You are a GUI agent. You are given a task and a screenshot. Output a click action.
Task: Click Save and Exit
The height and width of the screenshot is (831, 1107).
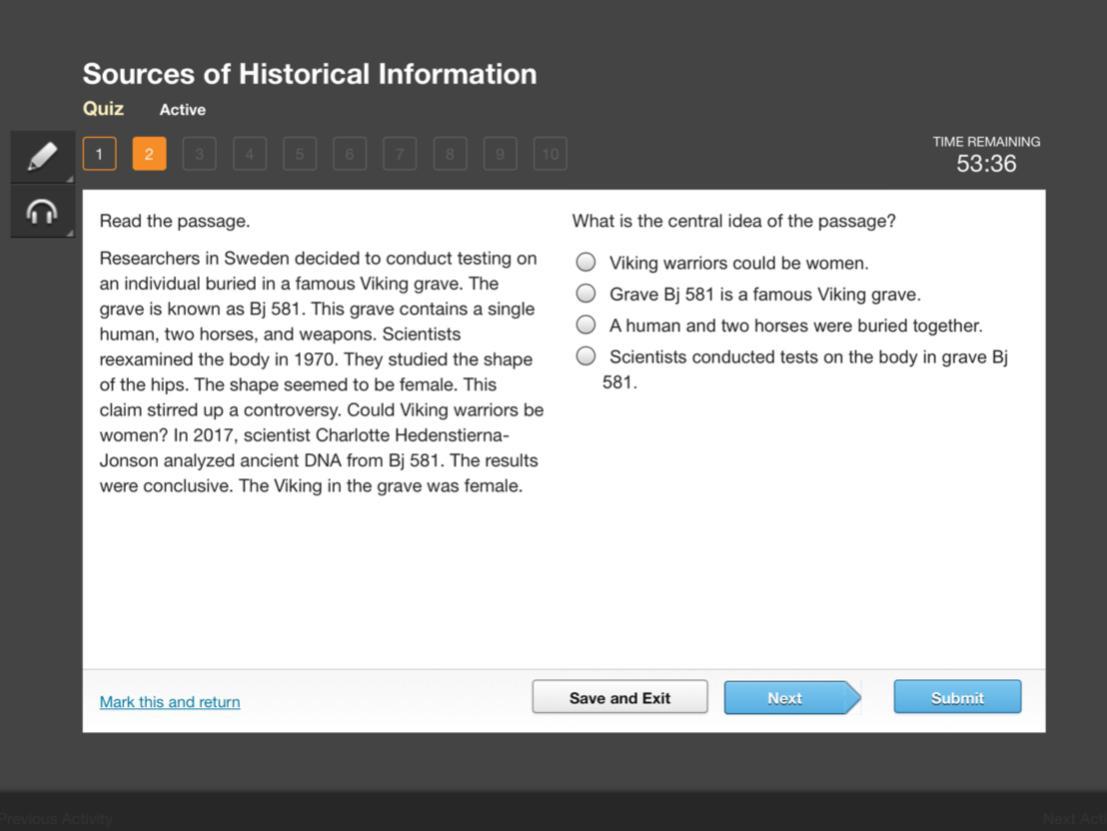tap(620, 698)
